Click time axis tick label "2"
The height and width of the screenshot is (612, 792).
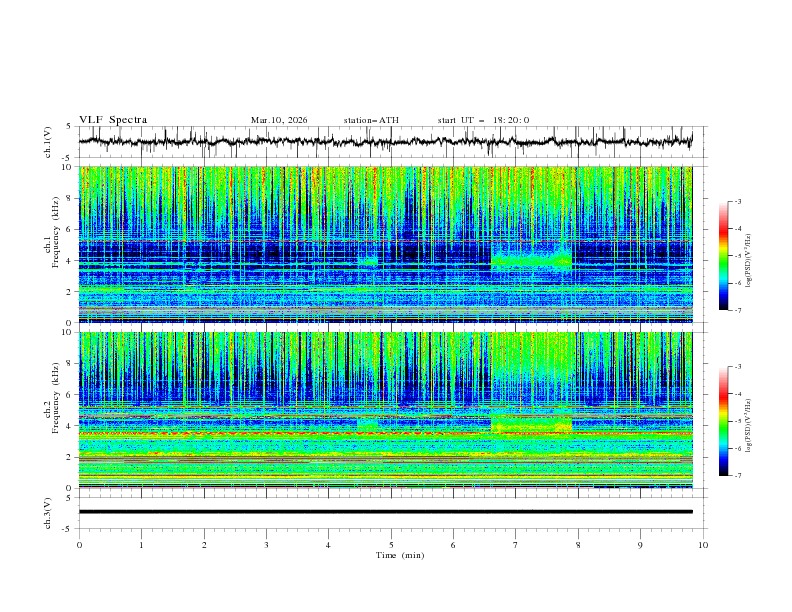pos(204,545)
